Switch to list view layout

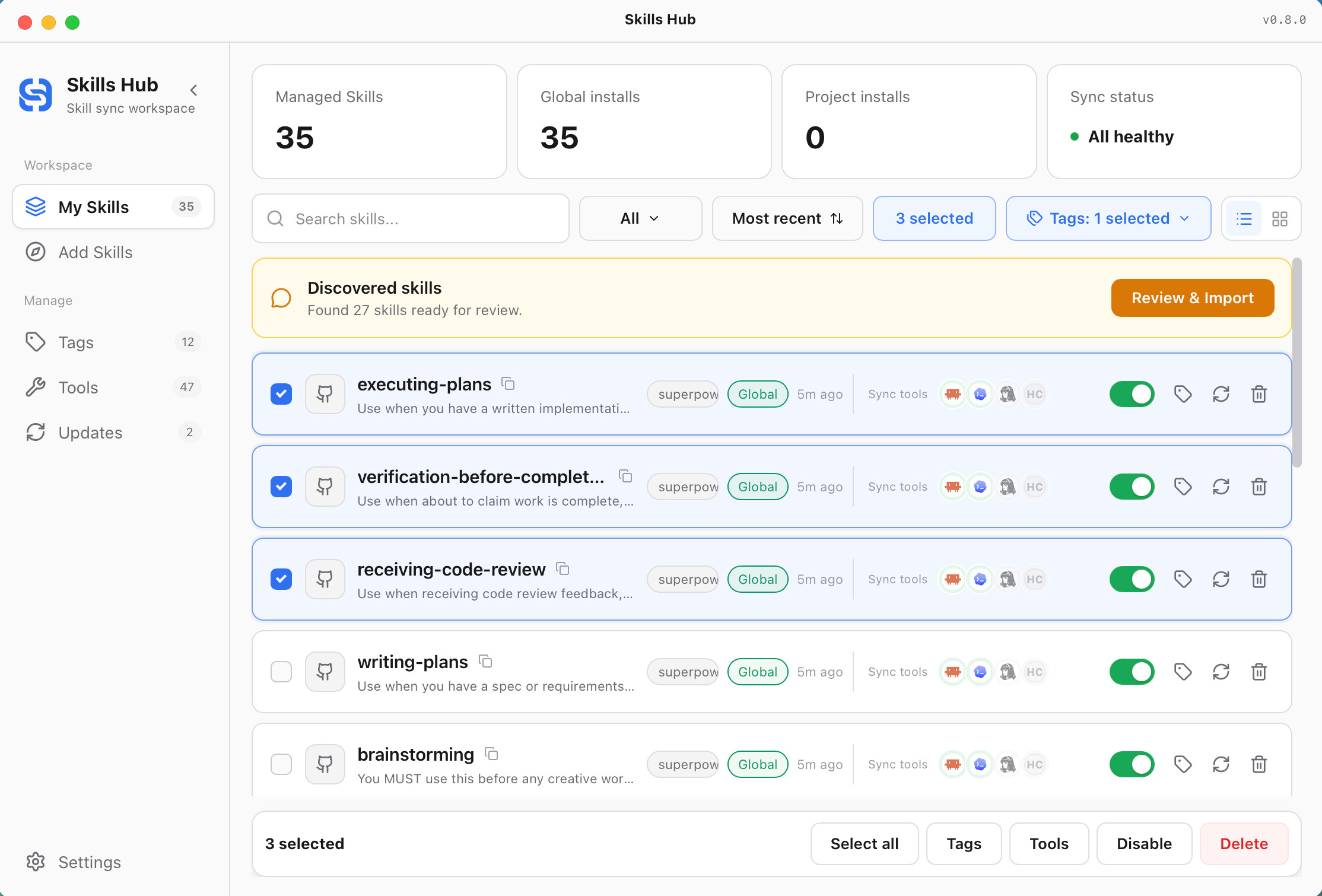pos(1244,219)
